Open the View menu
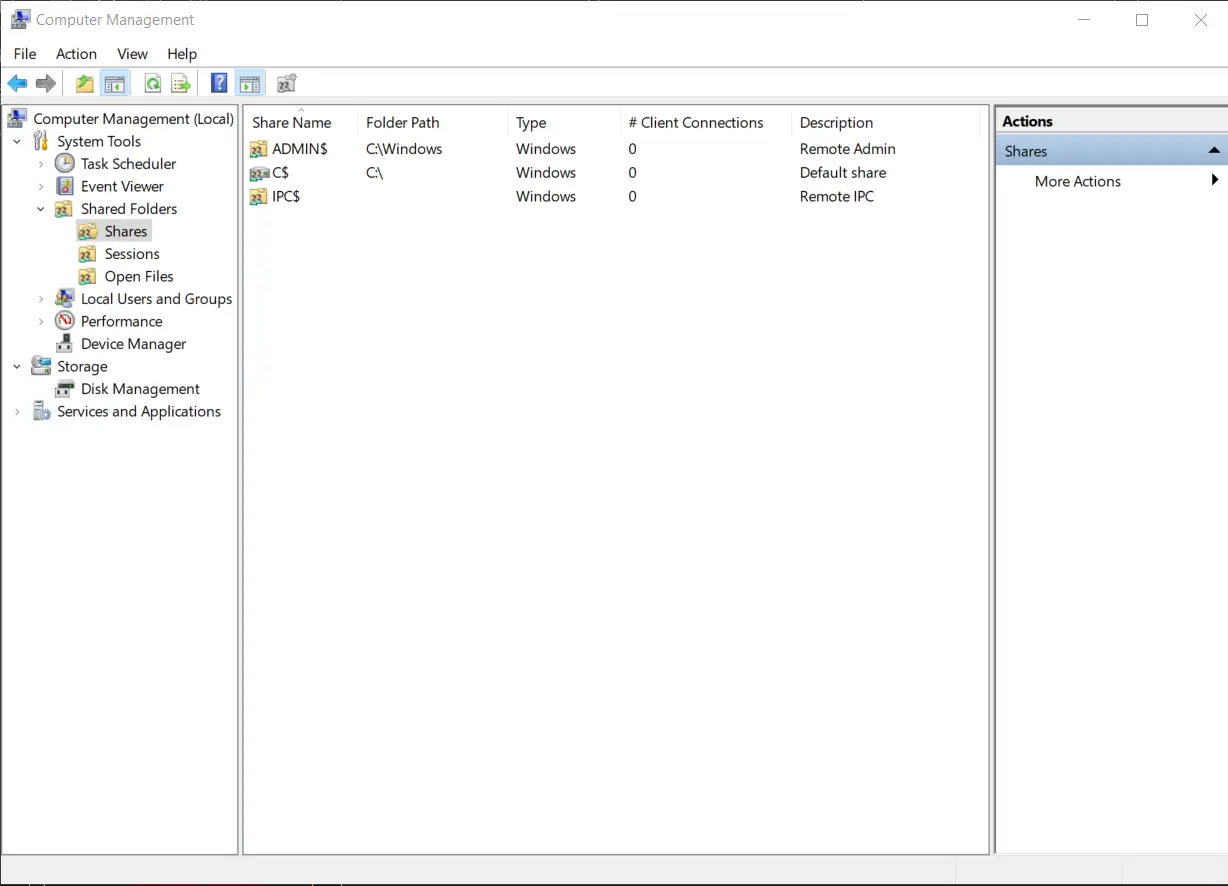The width and height of the screenshot is (1228, 886). [x=132, y=54]
